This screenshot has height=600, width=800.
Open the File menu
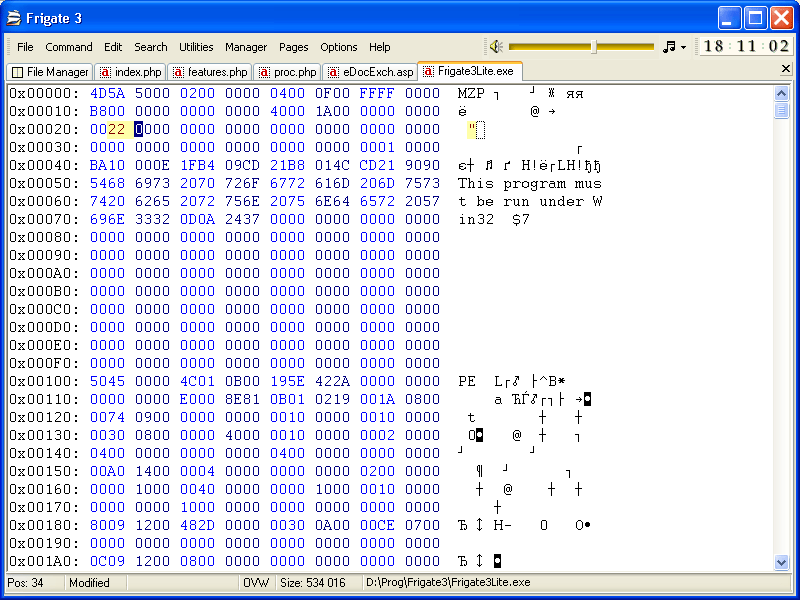(25, 47)
